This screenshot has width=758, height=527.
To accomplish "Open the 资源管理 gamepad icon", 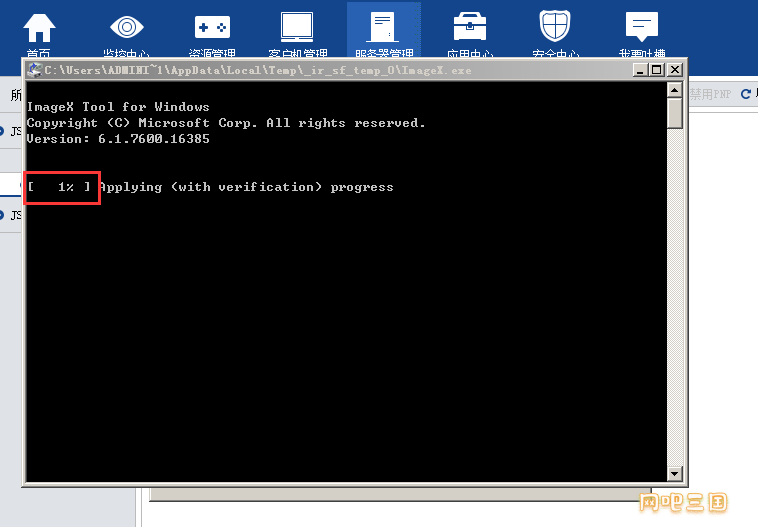I will (x=212, y=27).
